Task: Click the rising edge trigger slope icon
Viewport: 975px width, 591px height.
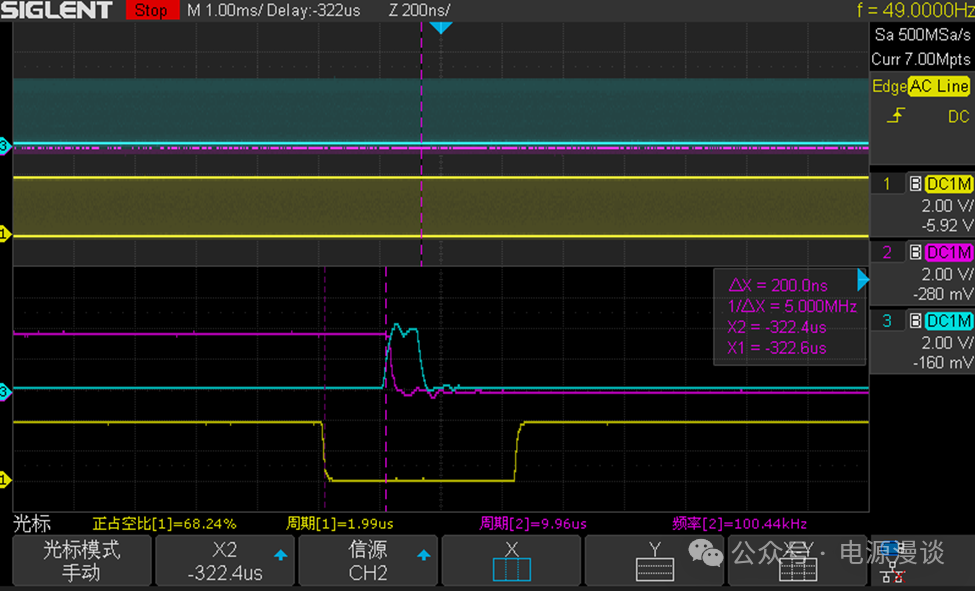Action: tap(895, 117)
